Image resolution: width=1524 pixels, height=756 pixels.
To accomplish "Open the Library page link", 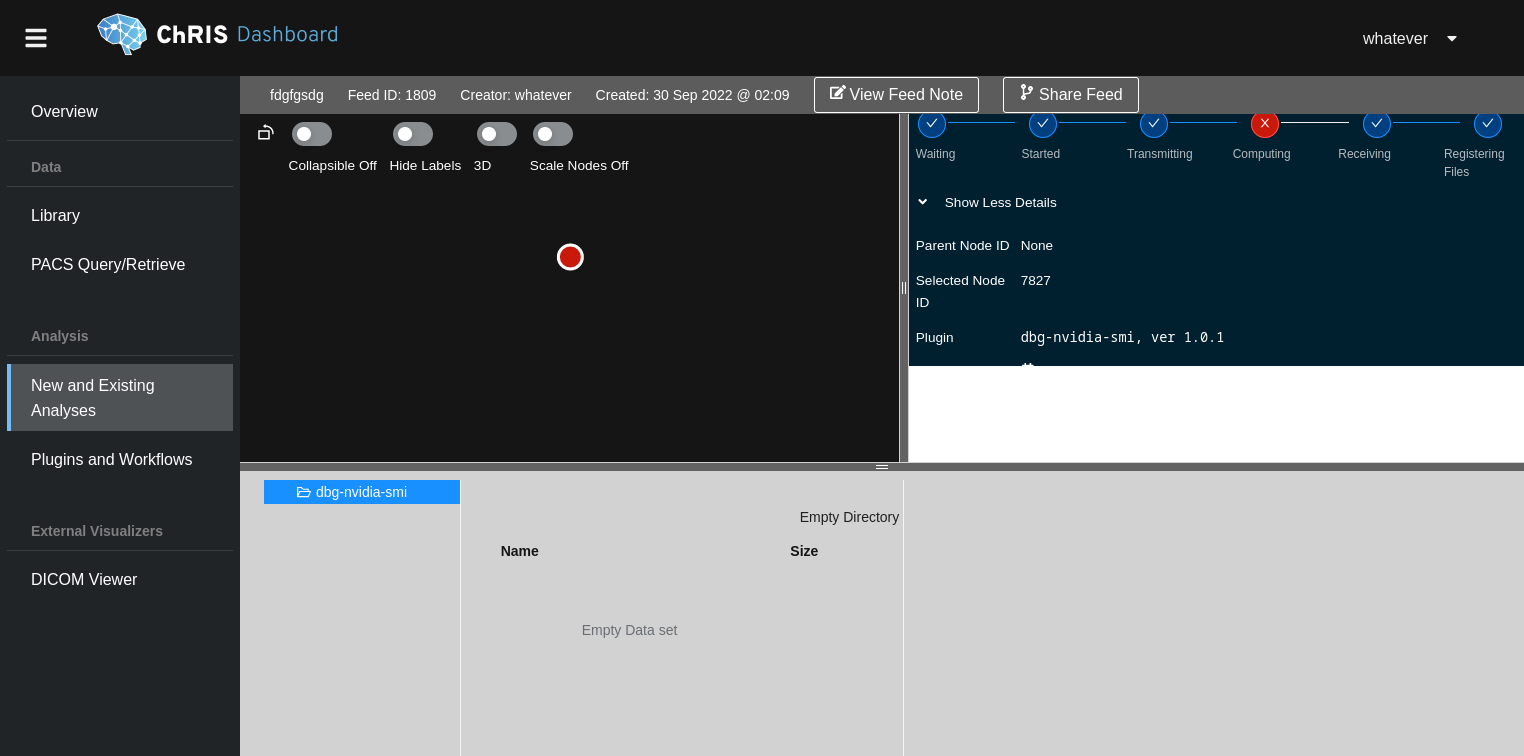I will 55,216.
